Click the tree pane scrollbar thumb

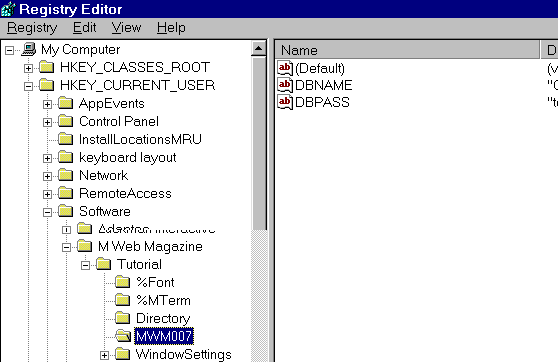click(259, 143)
